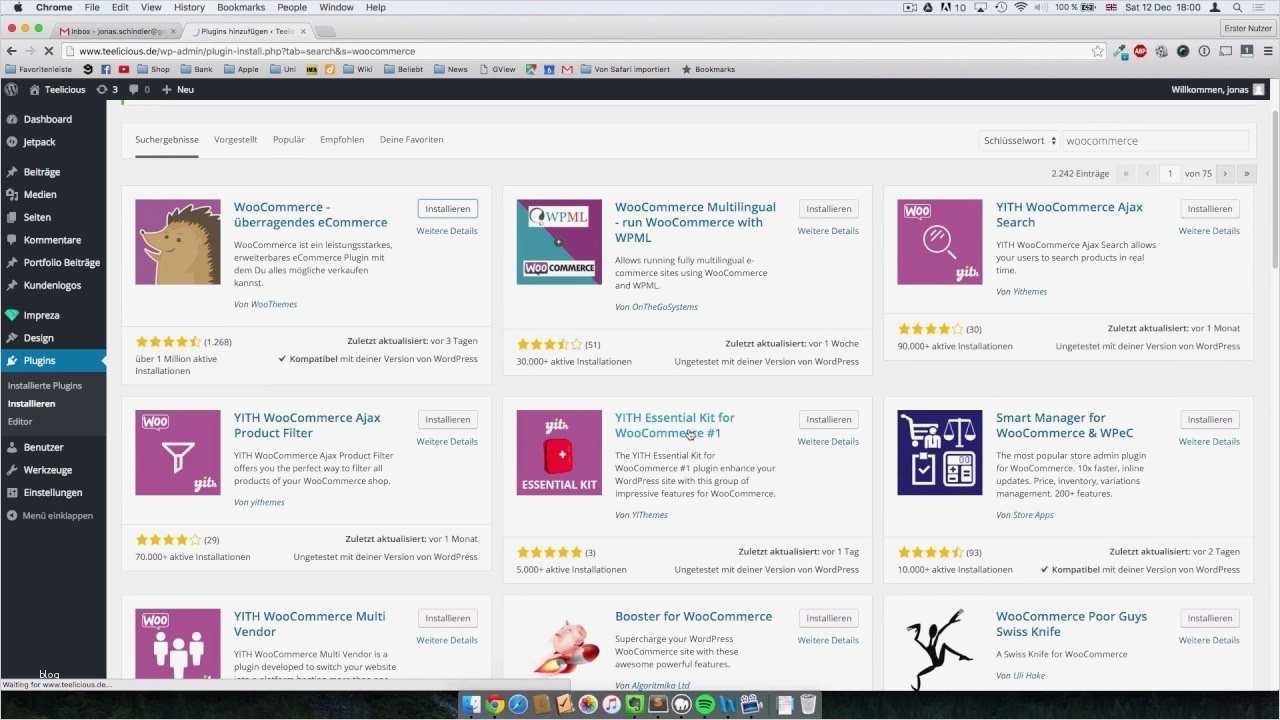Click the current page number field
Viewport: 1280px width, 720px height.
tap(1170, 174)
